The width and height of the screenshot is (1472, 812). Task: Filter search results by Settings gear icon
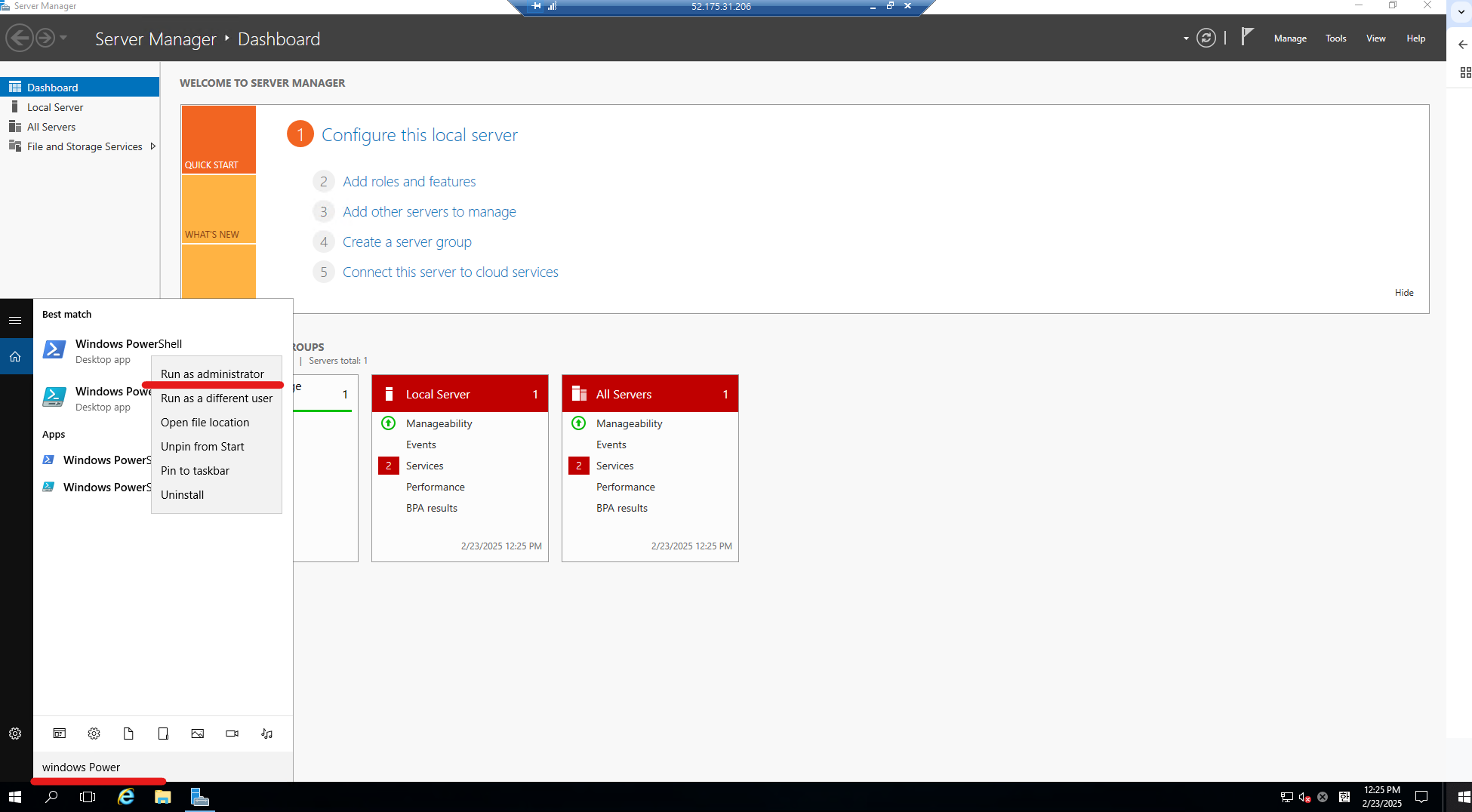point(94,734)
